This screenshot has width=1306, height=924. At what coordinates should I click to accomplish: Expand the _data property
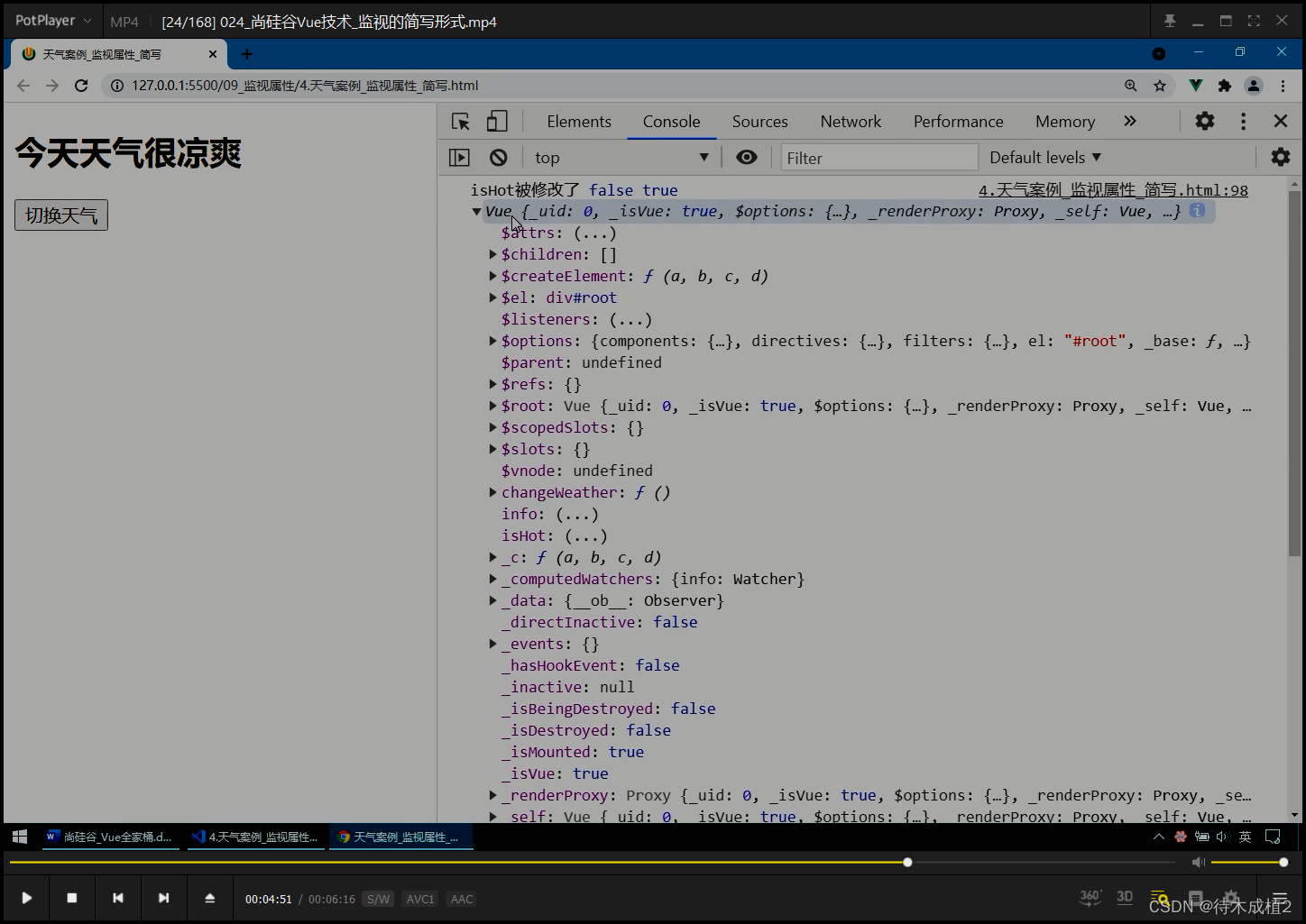[x=493, y=601]
